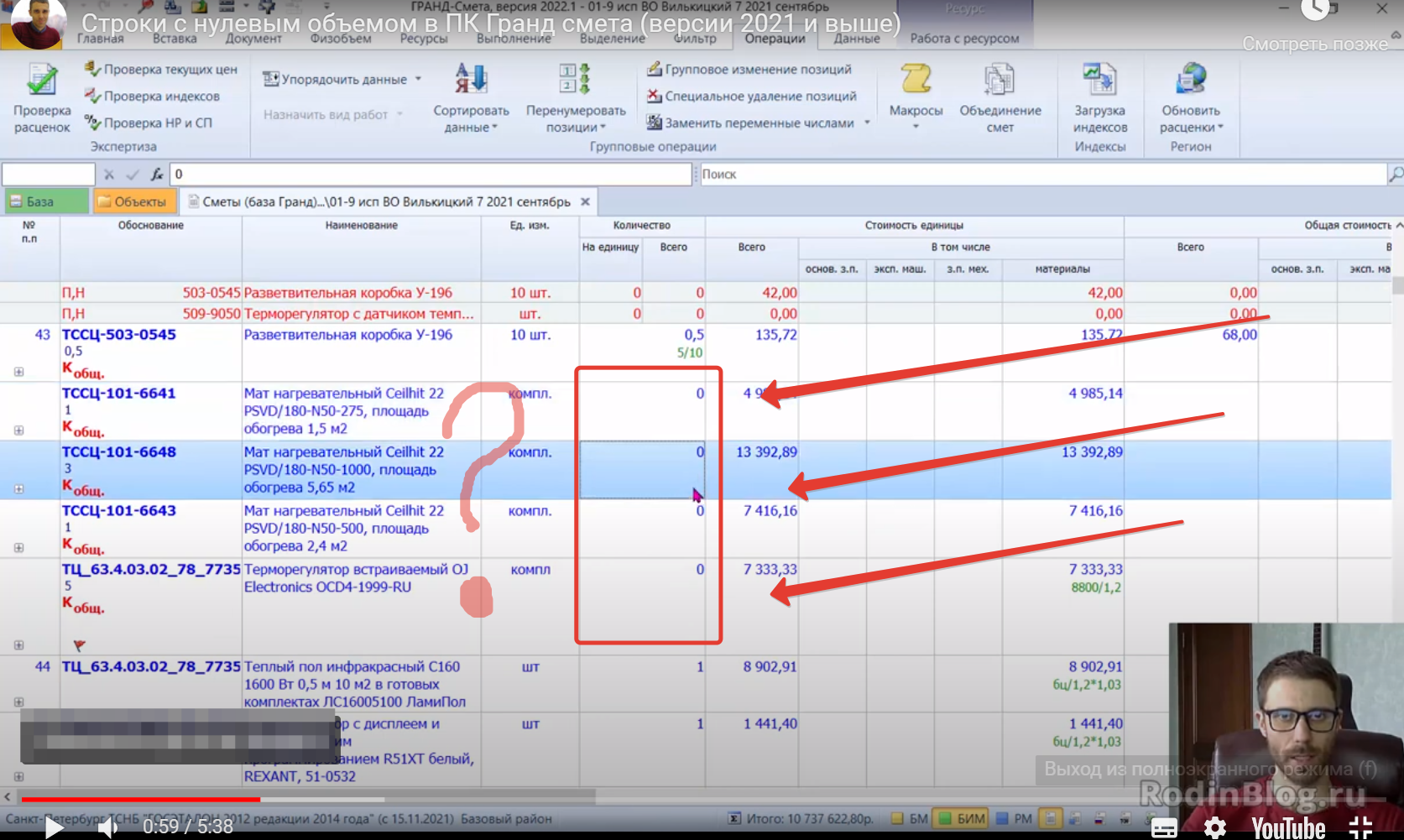The height and width of the screenshot is (840, 1404).
Task: Click the video title Строки с нулевым объемом
Action: click(x=490, y=23)
